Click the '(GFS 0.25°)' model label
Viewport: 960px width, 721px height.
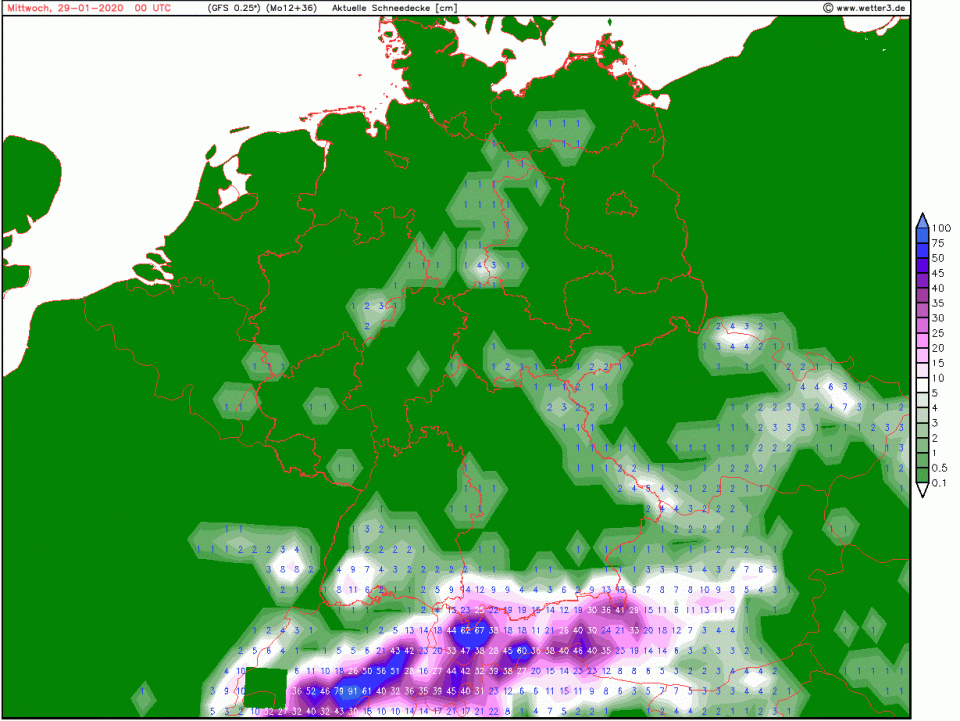(x=234, y=8)
